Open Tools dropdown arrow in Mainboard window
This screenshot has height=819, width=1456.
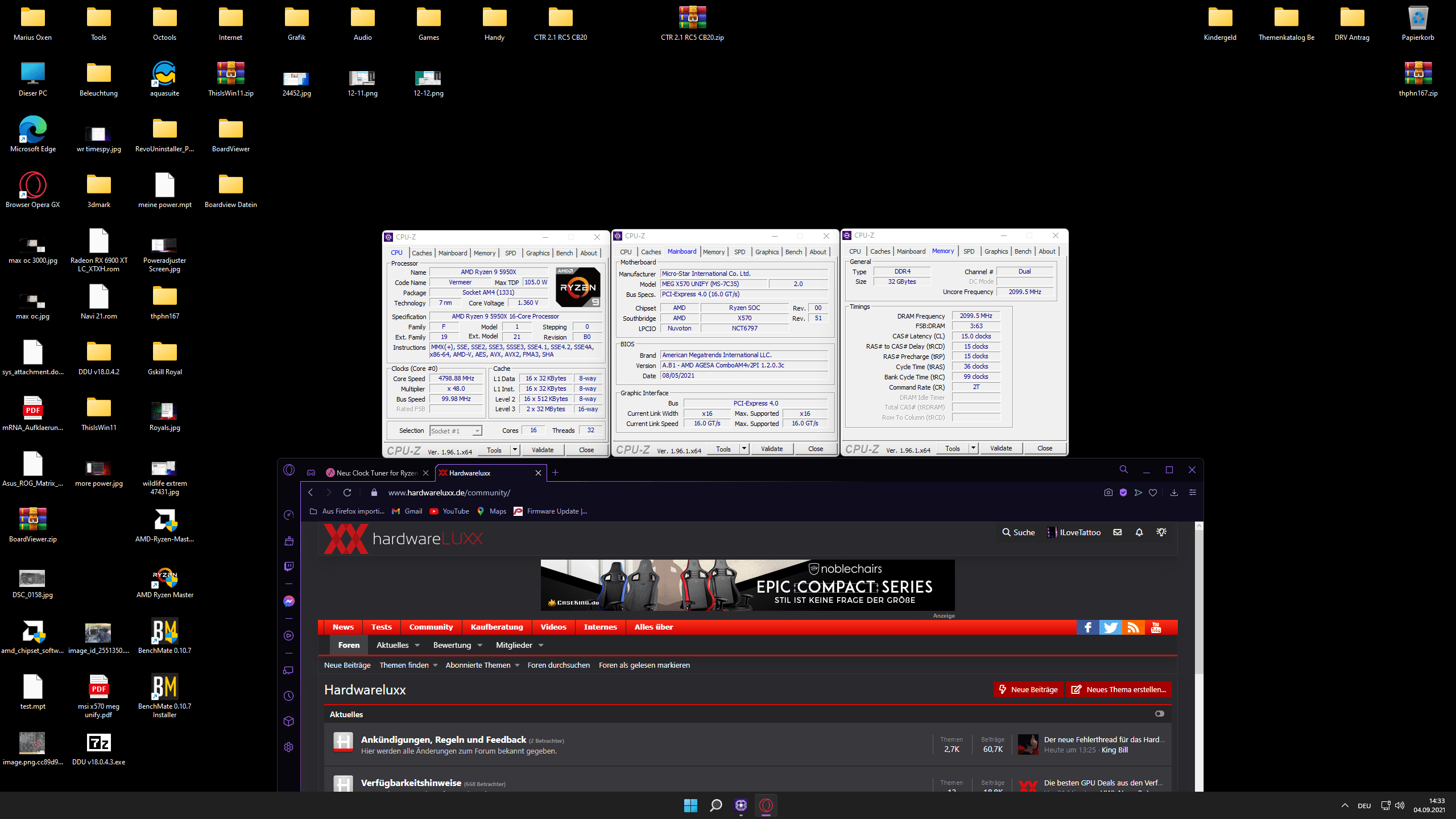click(744, 449)
